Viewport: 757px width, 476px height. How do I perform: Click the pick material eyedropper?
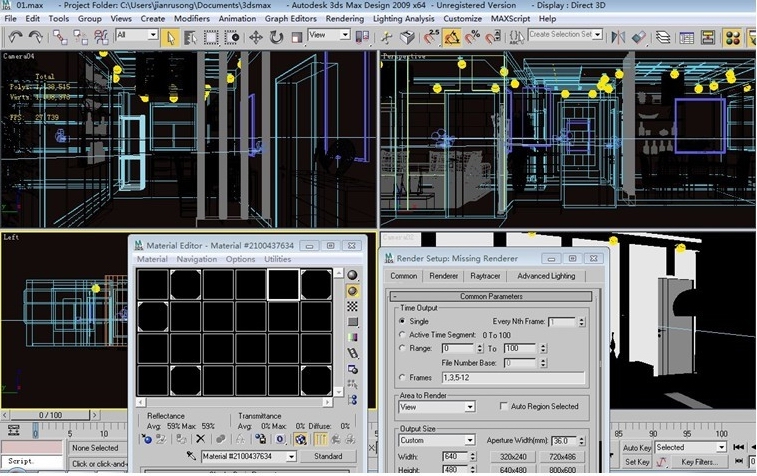pos(191,456)
